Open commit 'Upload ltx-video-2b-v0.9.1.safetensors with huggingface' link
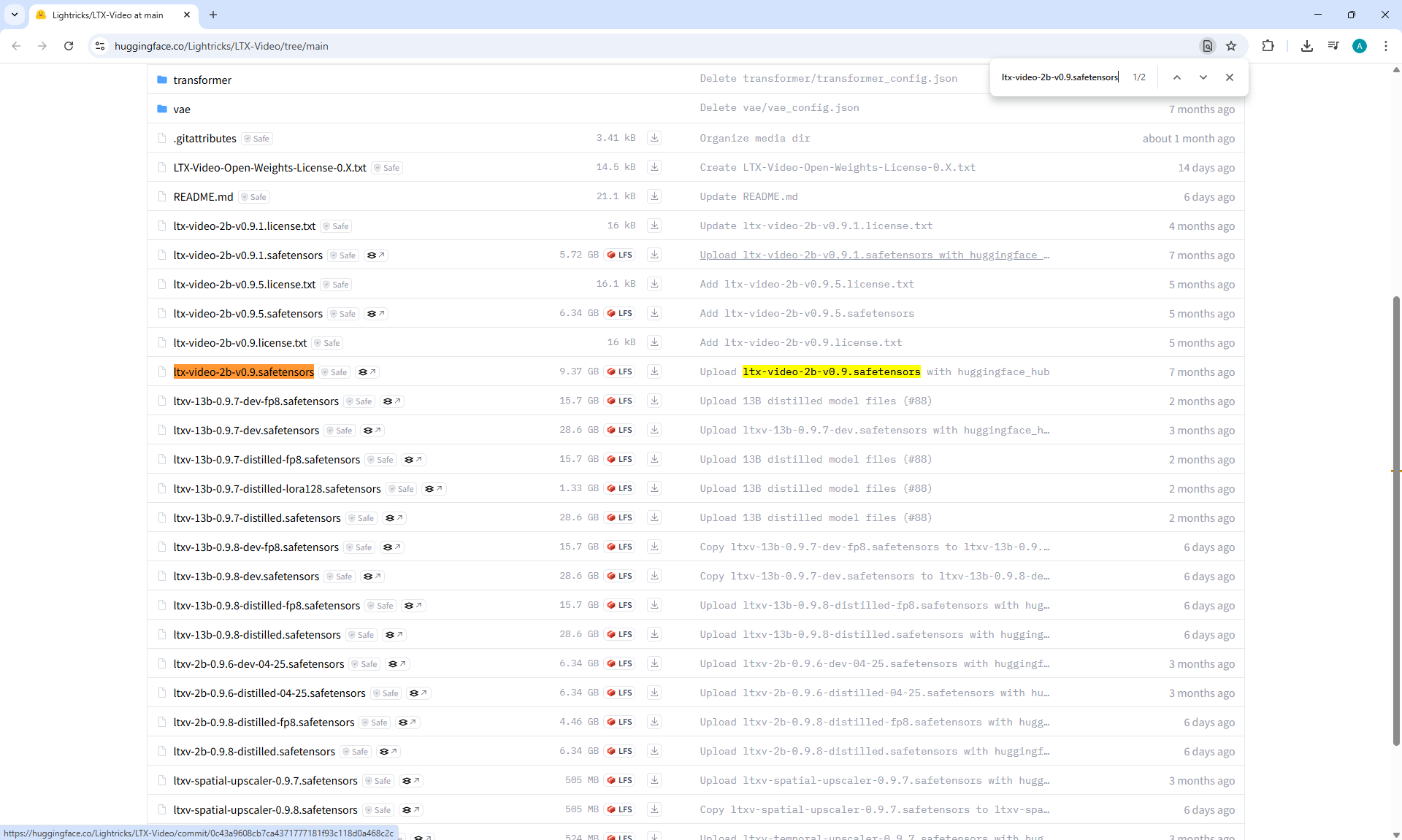Screen dimensions: 1402x840 coord(874,255)
